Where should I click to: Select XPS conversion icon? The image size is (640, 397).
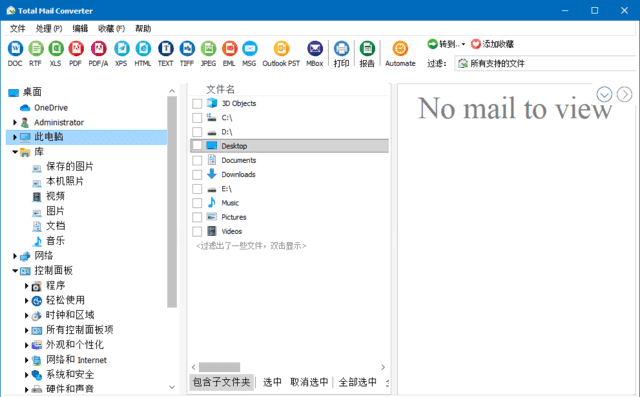tap(121, 49)
